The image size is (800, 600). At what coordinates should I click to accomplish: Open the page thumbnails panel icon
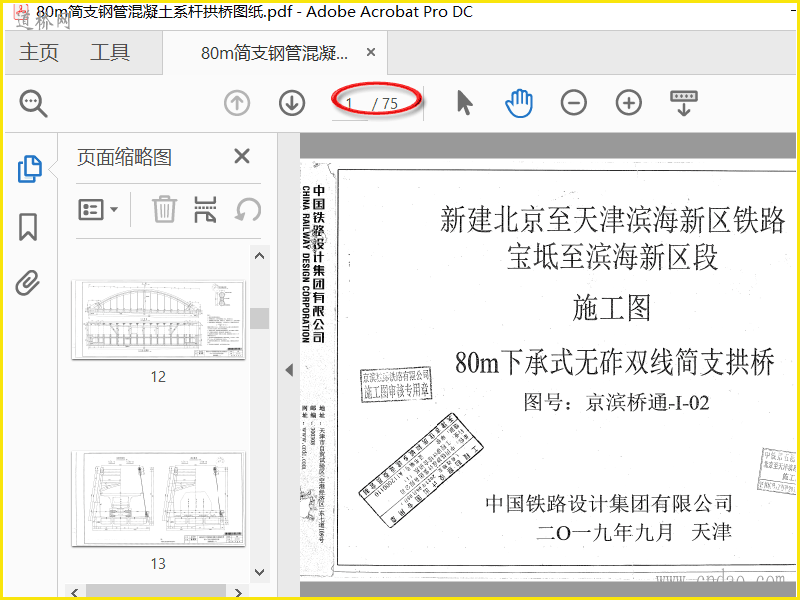(x=30, y=168)
